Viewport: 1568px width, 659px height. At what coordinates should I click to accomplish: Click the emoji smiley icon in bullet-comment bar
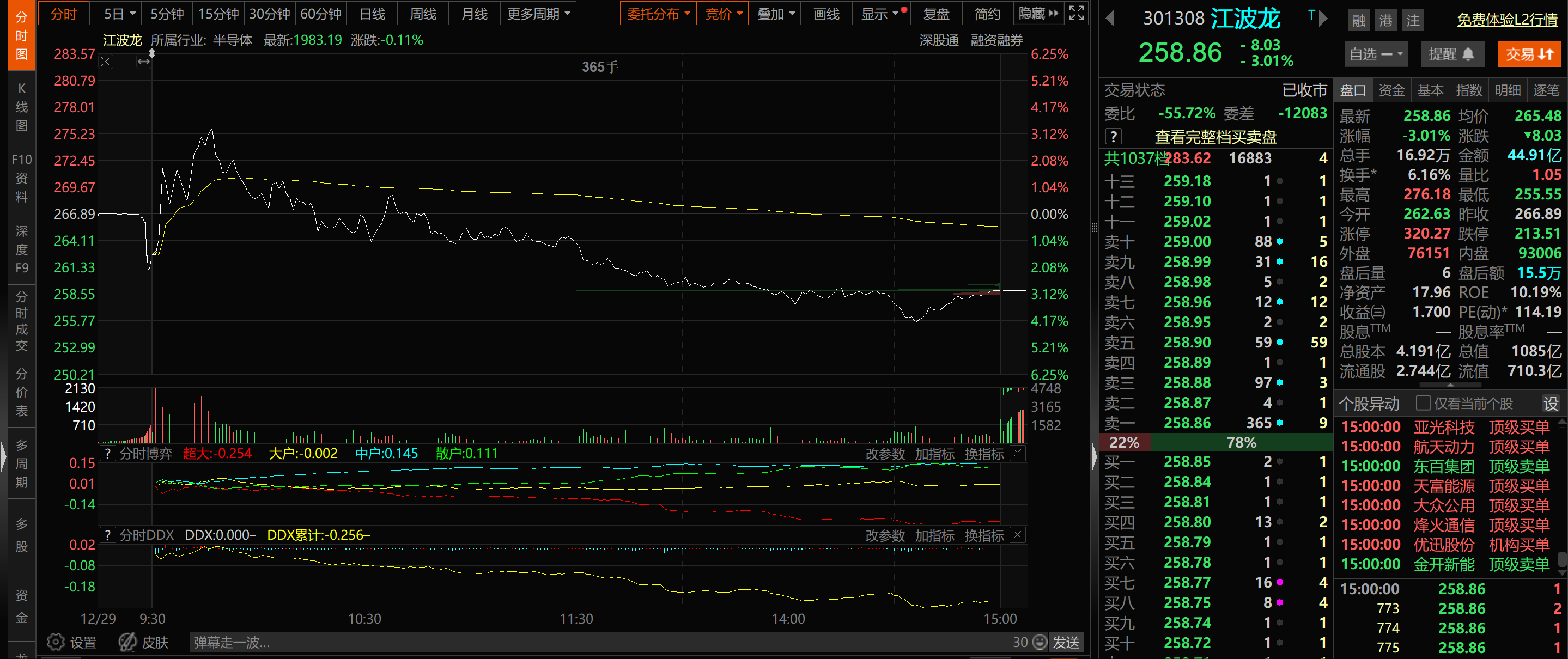pos(1040,642)
